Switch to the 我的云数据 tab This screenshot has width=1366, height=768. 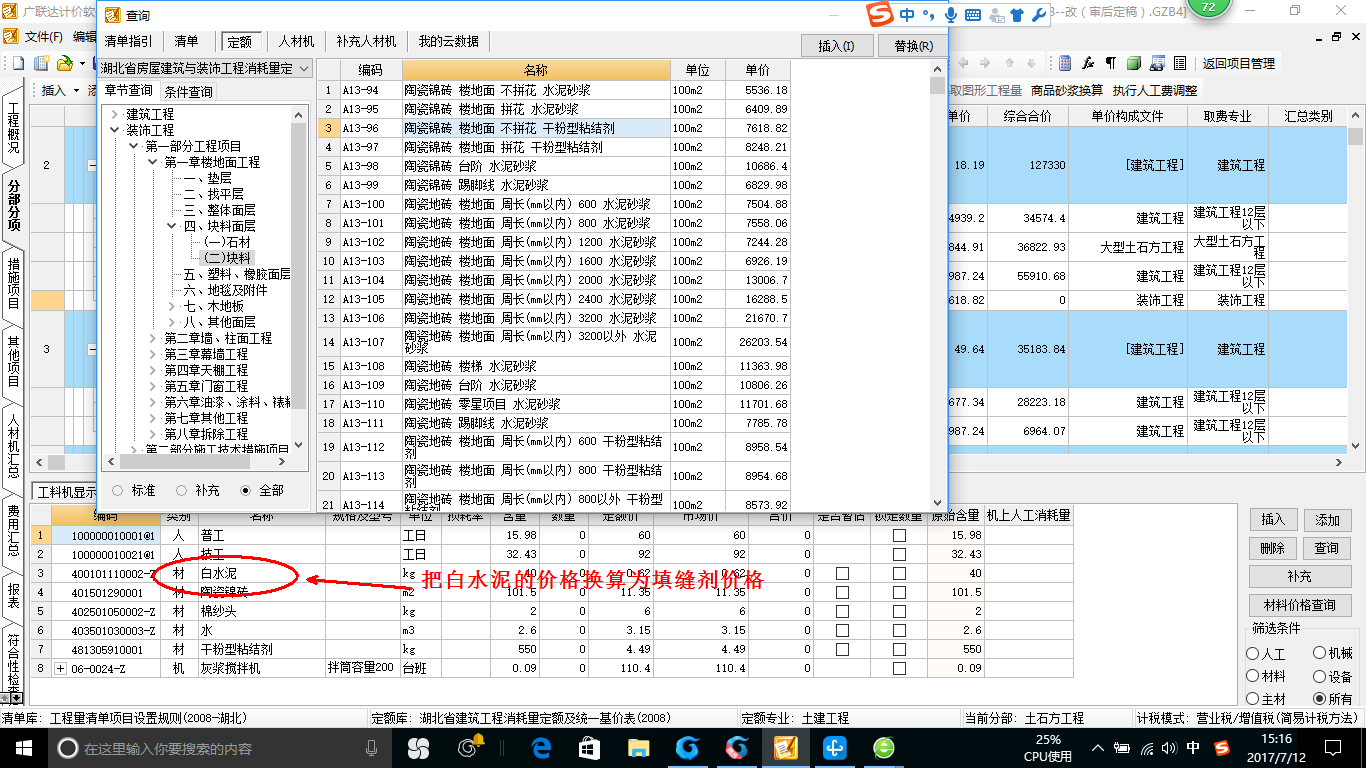448,42
